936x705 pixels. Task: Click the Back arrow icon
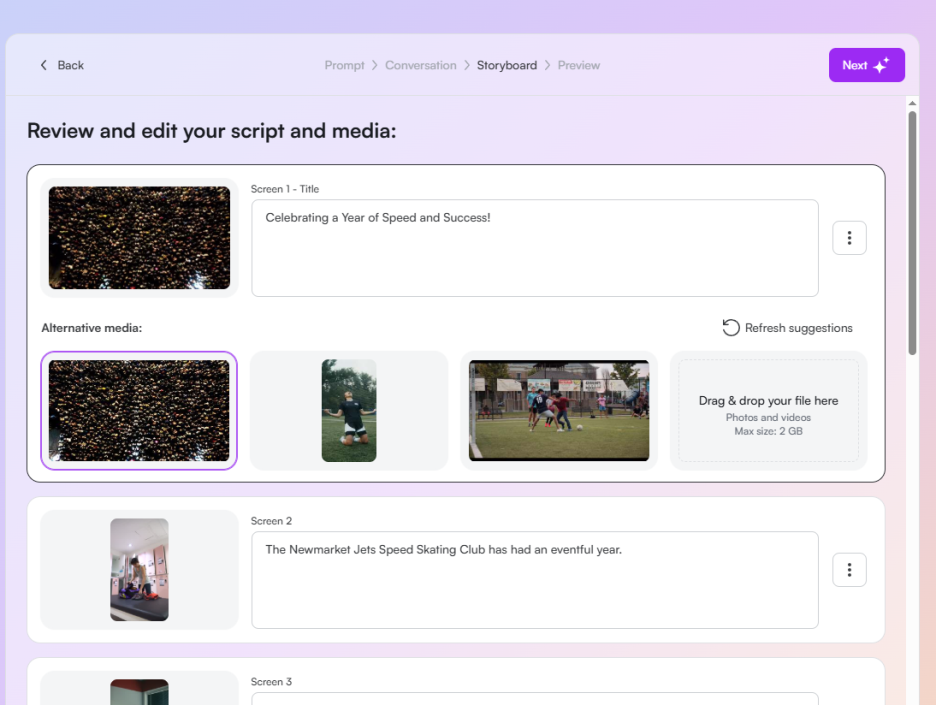(x=44, y=65)
